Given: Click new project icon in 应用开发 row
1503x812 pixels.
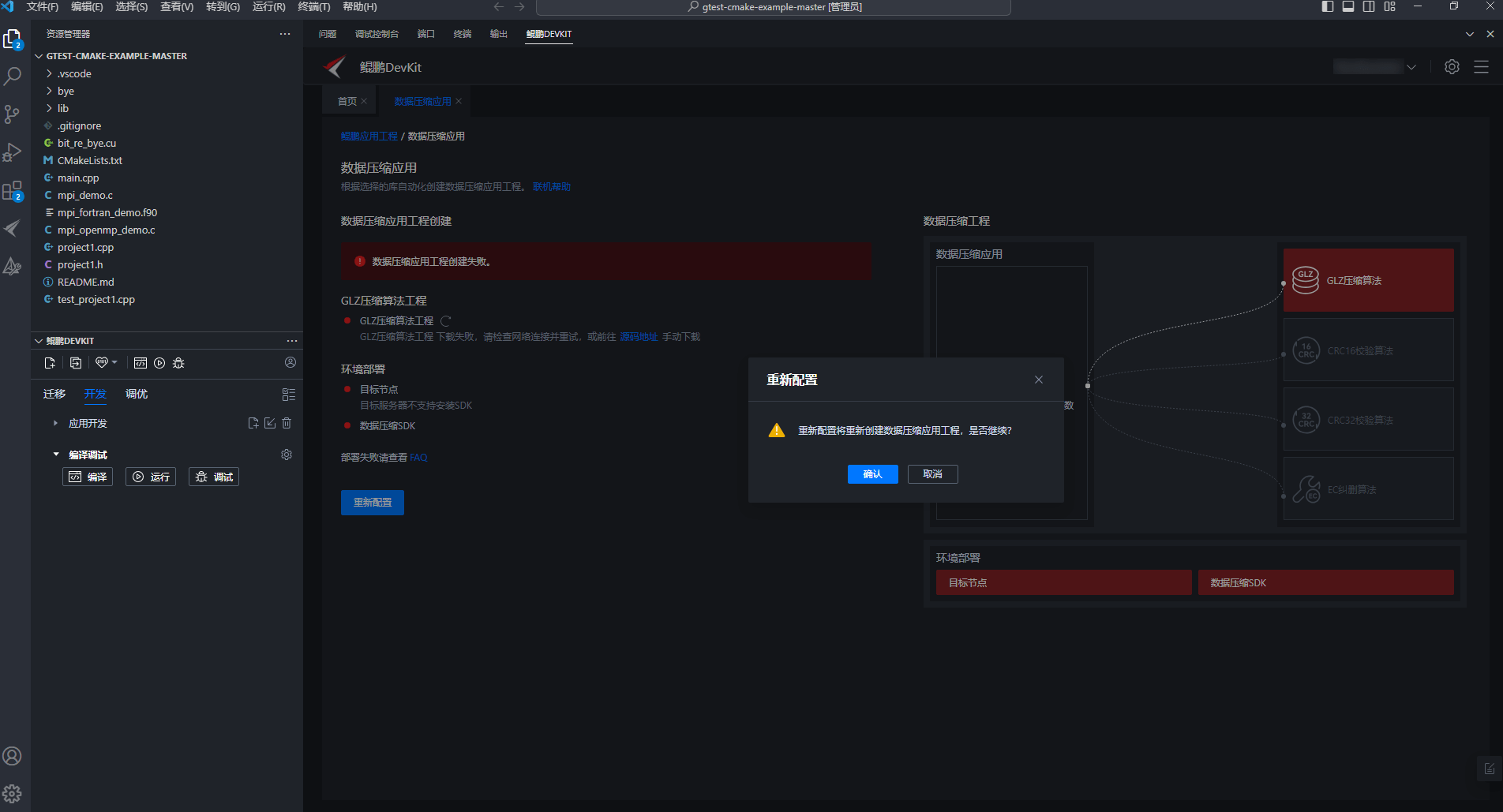Looking at the screenshot, I should (253, 423).
